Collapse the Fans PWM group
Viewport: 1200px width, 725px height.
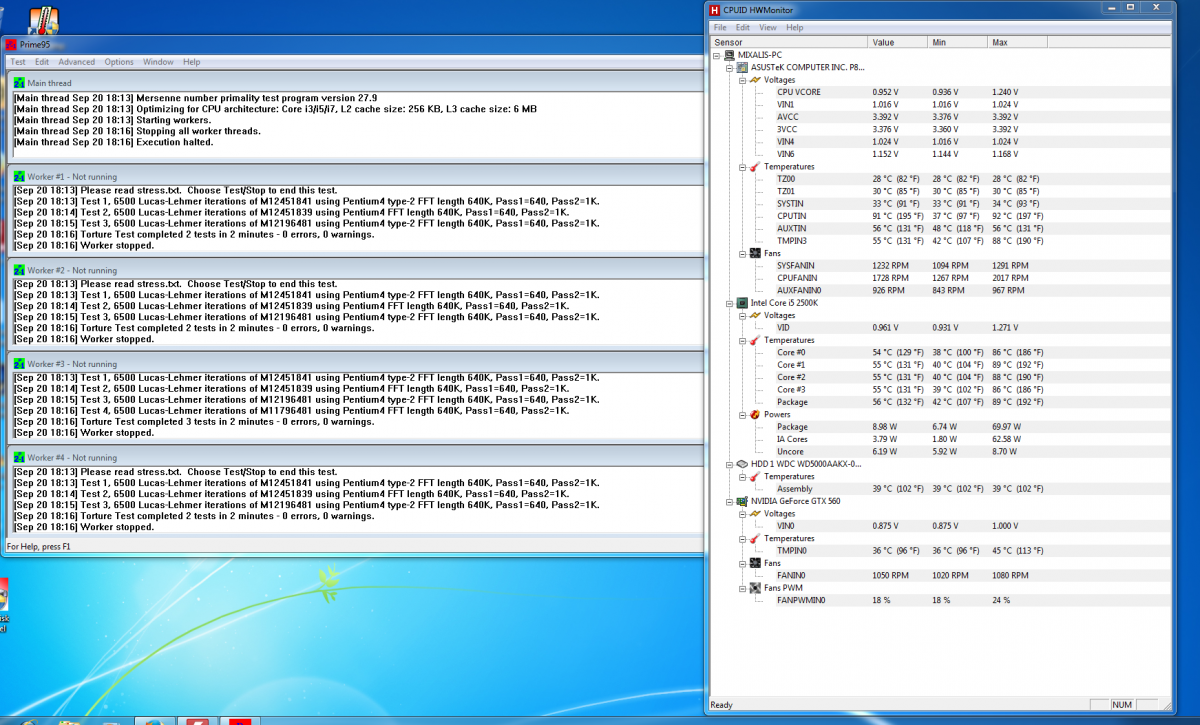coord(742,588)
